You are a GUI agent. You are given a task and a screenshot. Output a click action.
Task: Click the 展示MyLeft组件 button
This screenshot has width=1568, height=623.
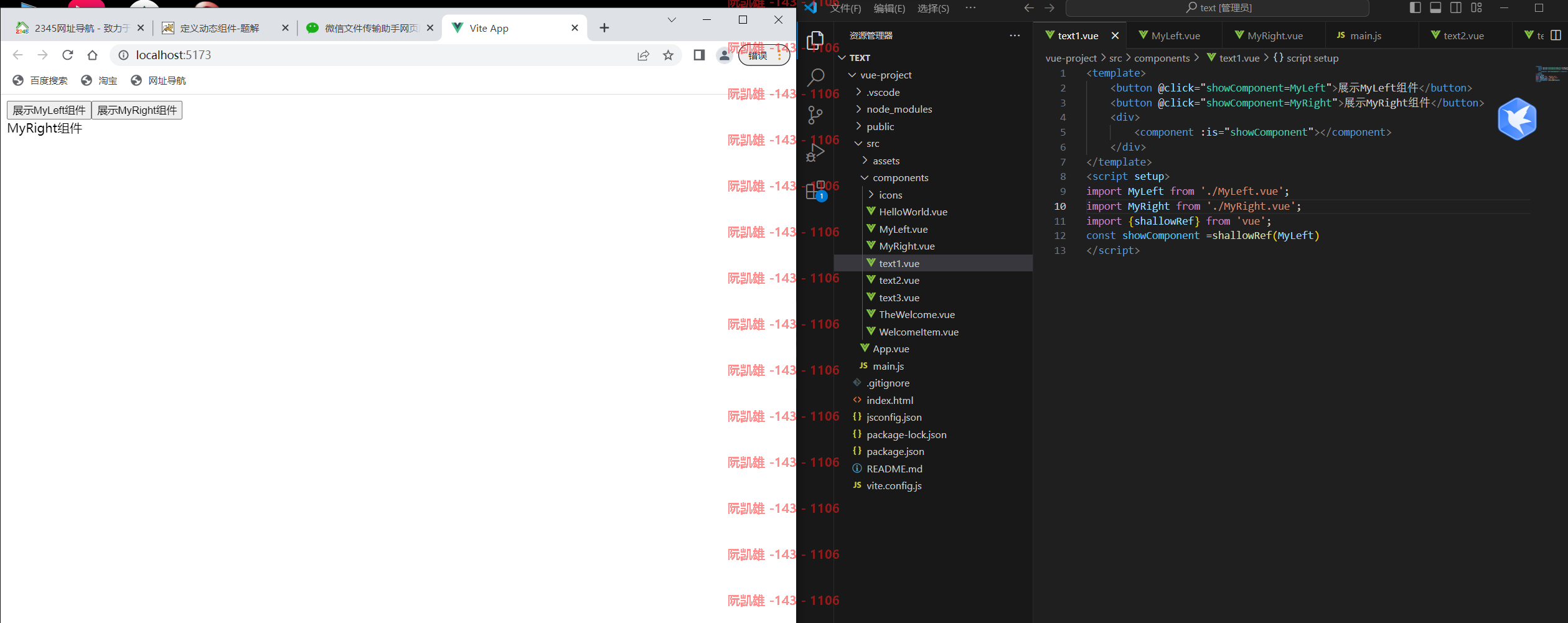tap(49, 110)
